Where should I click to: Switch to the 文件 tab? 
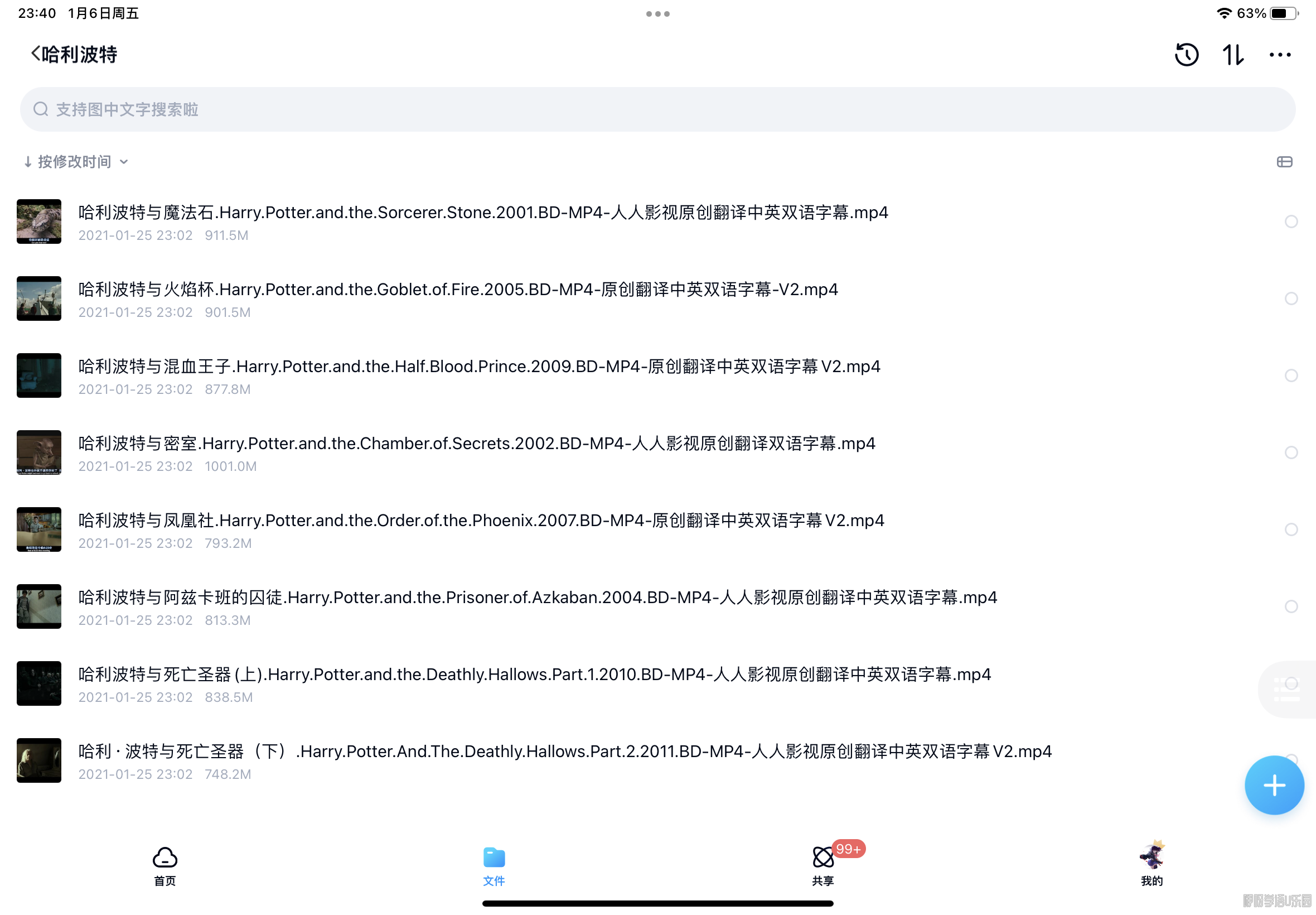[x=494, y=866]
